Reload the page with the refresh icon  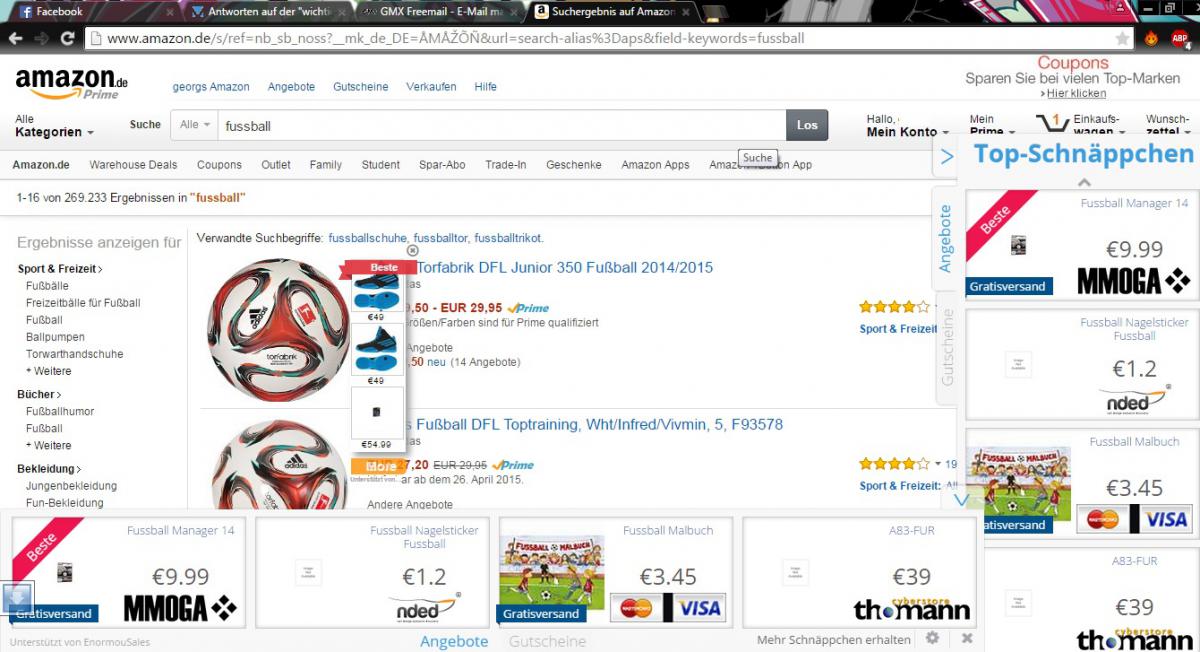click(x=67, y=38)
